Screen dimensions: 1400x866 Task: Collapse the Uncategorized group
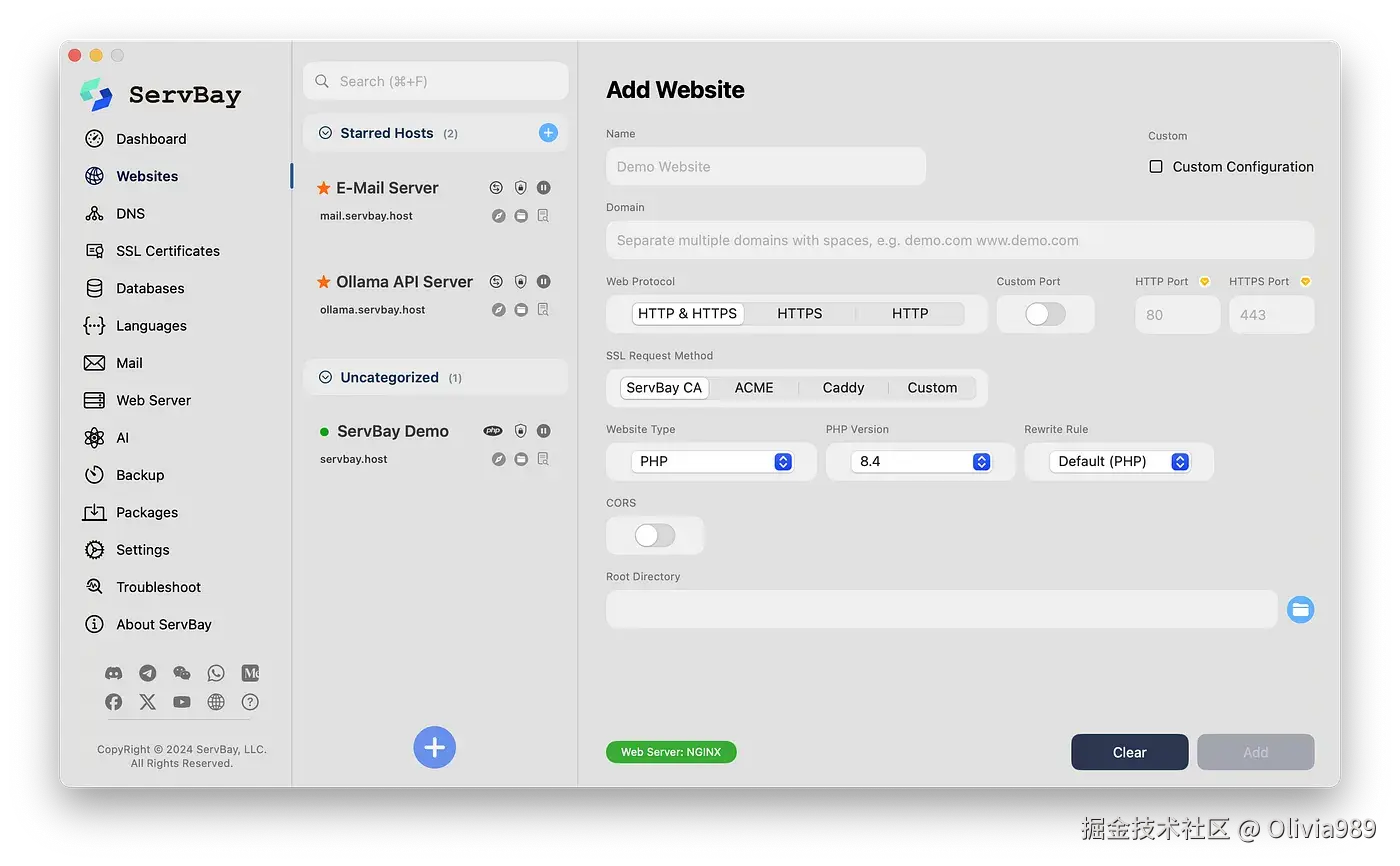point(325,378)
